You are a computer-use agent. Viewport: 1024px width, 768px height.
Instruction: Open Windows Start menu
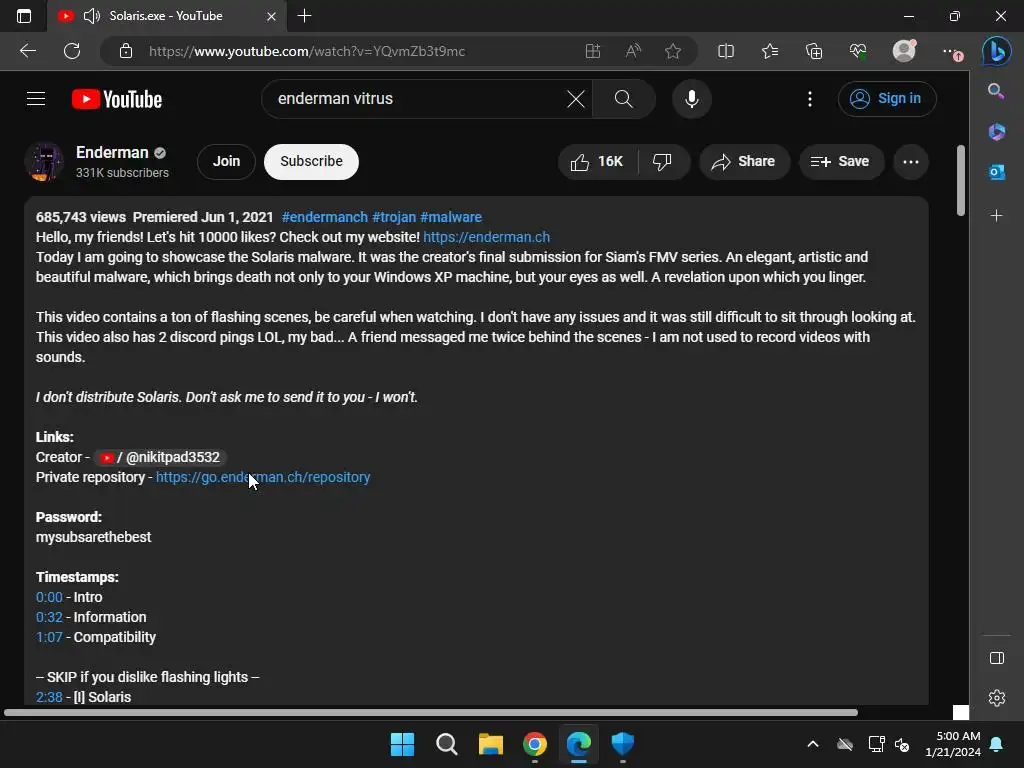click(402, 744)
